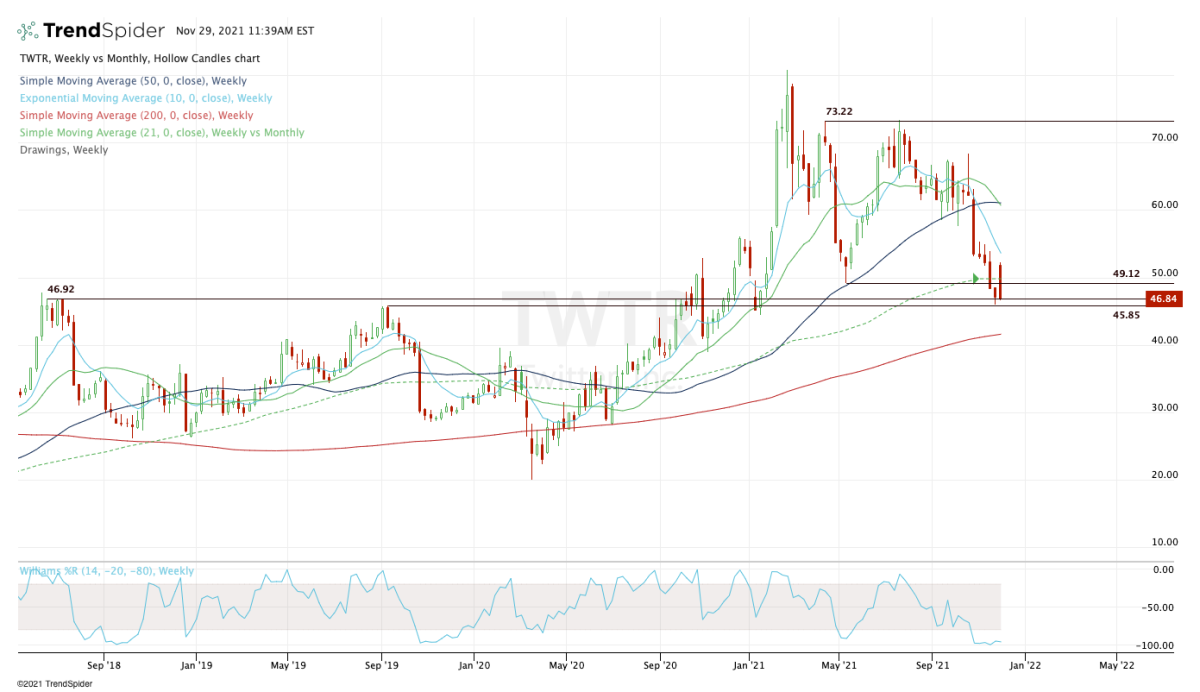1200x692 pixels.
Task: Click the 'Sep '21' date axis label
Action: [932, 664]
